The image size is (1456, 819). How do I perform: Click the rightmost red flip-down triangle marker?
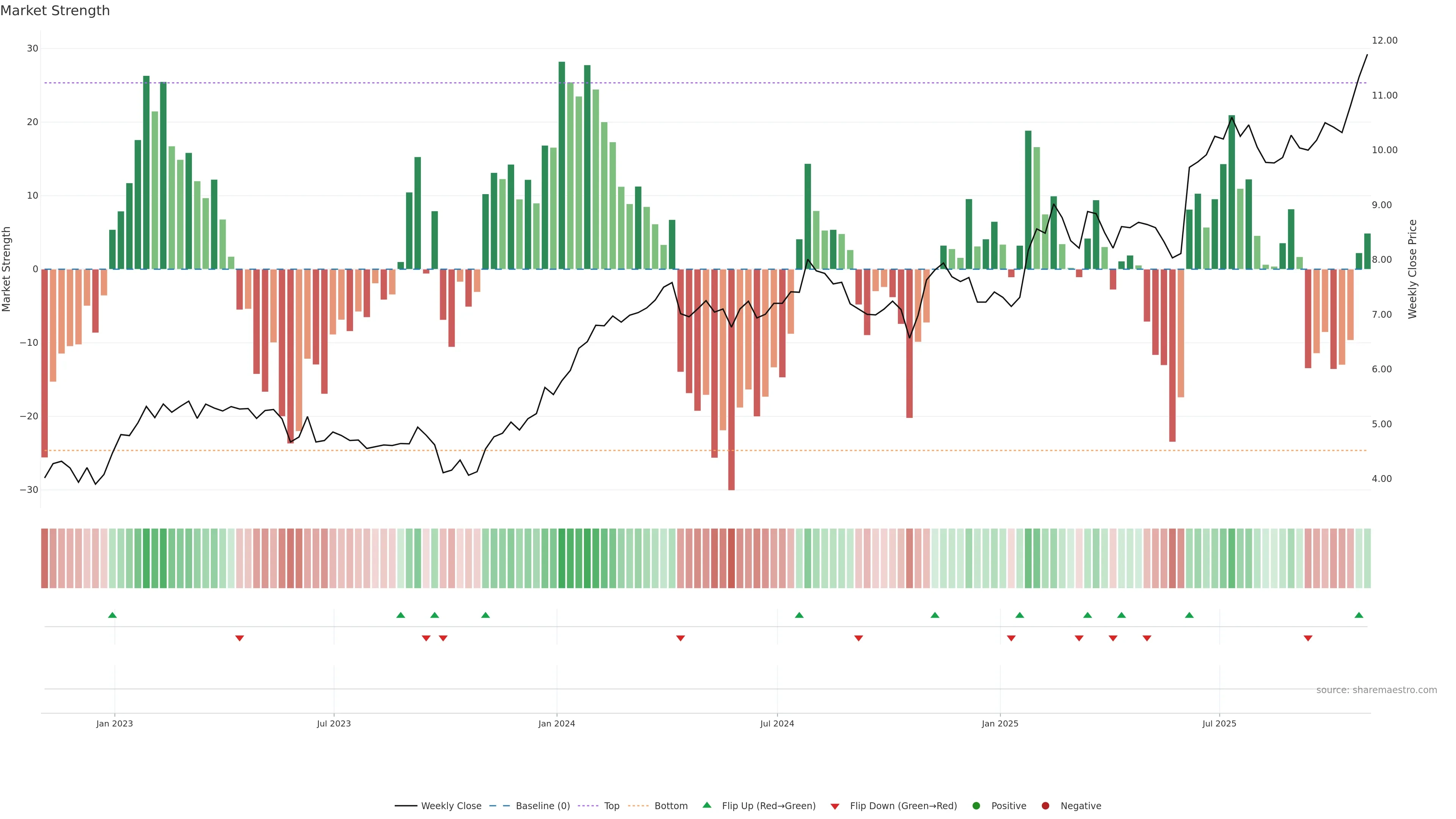coord(1308,638)
